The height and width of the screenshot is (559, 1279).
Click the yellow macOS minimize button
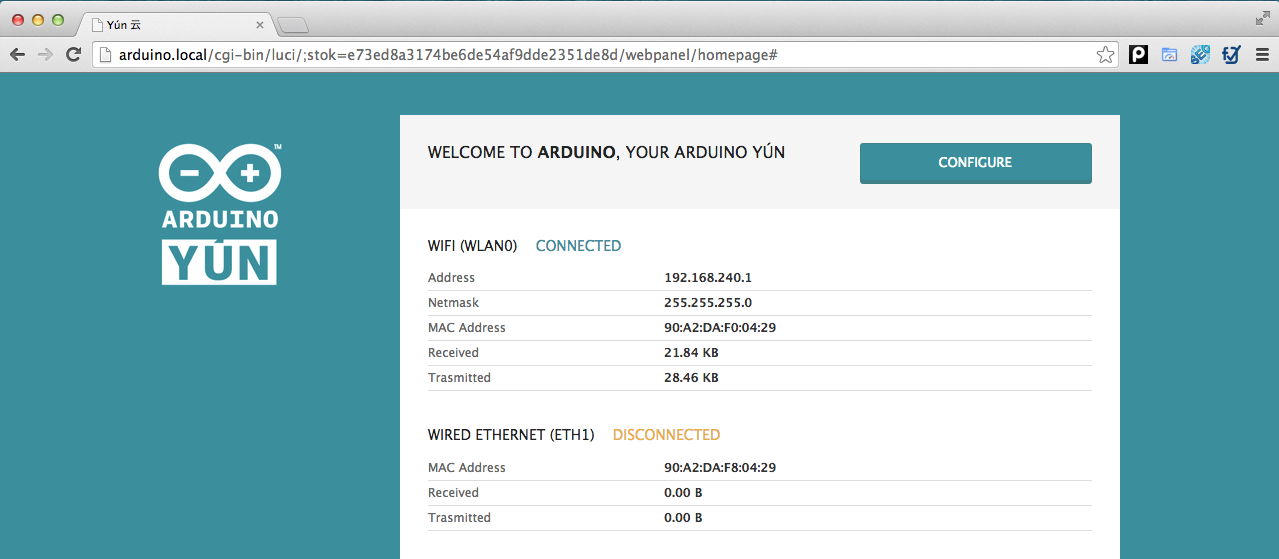(38, 20)
